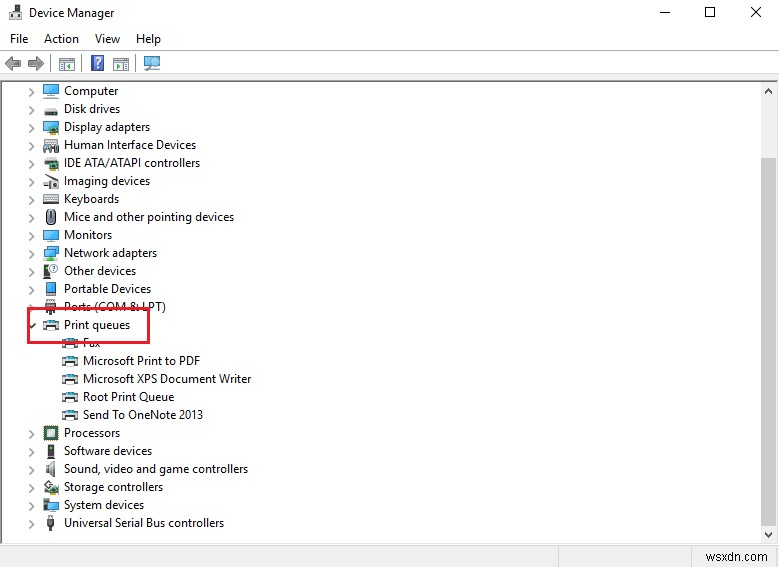
Task: Click the Processors chip icon
Action: [x=51, y=433]
